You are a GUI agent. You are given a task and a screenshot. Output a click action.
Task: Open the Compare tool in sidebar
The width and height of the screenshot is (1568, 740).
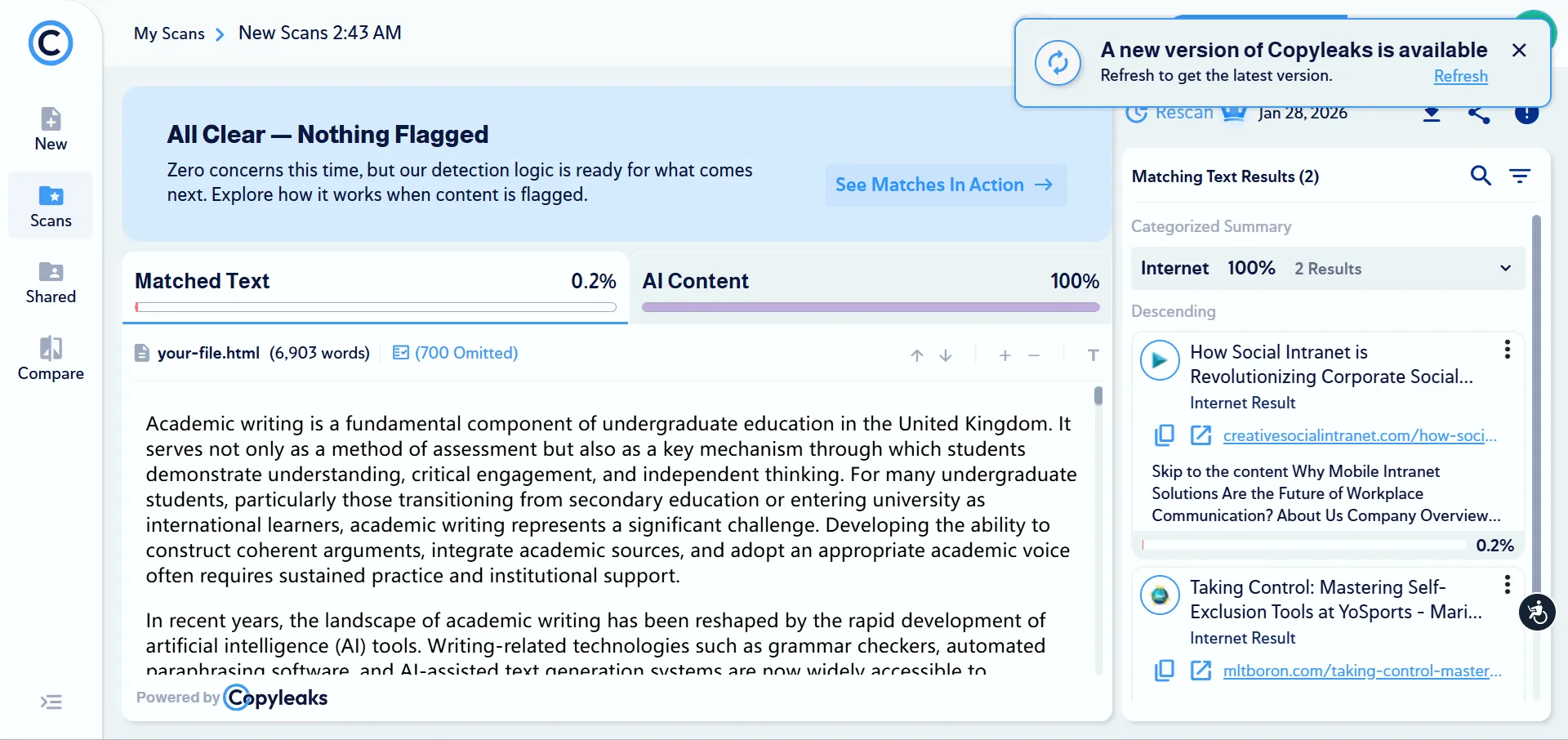(x=51, y=359)
